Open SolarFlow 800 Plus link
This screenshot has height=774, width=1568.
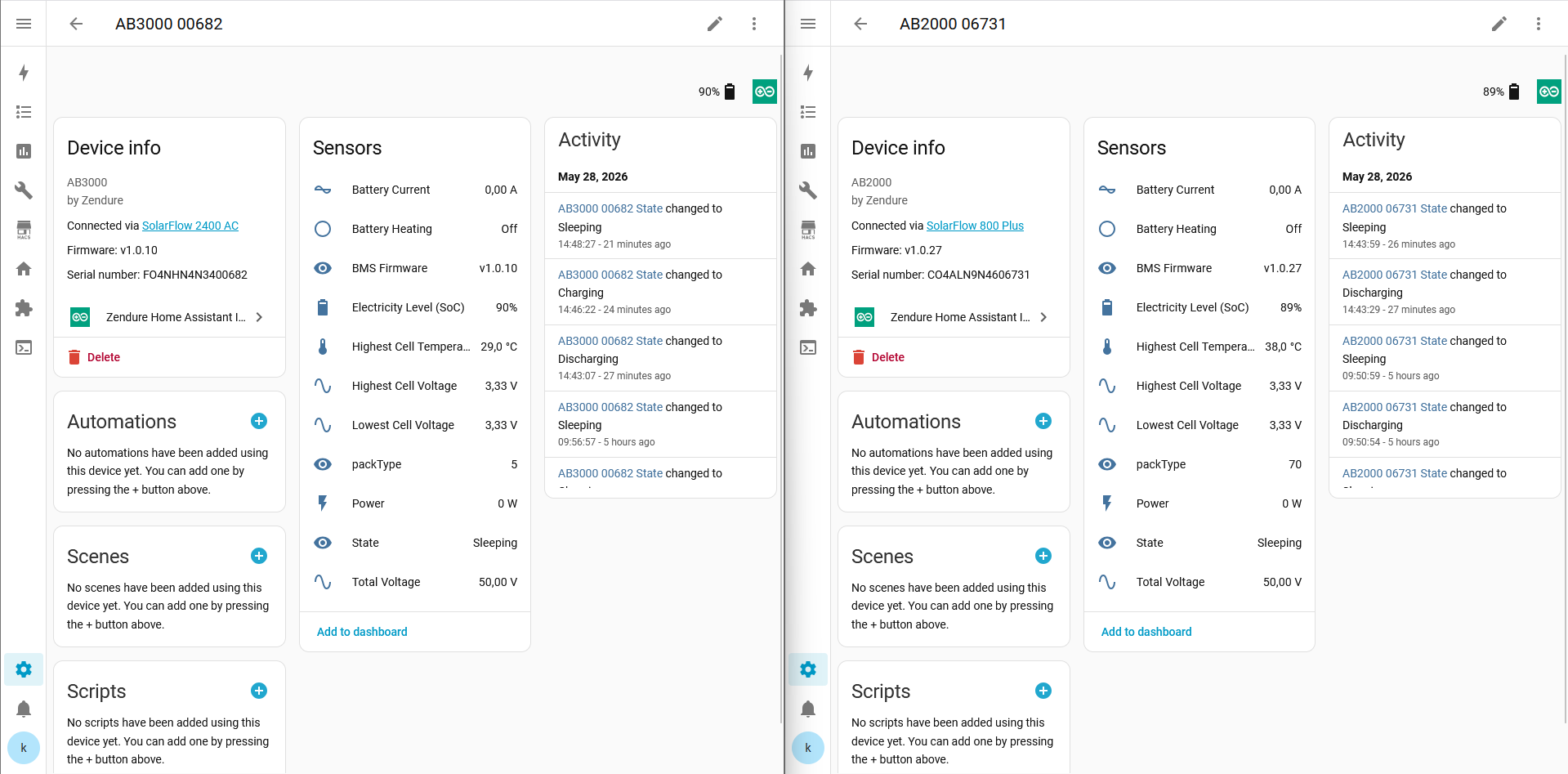pos(975,226)
